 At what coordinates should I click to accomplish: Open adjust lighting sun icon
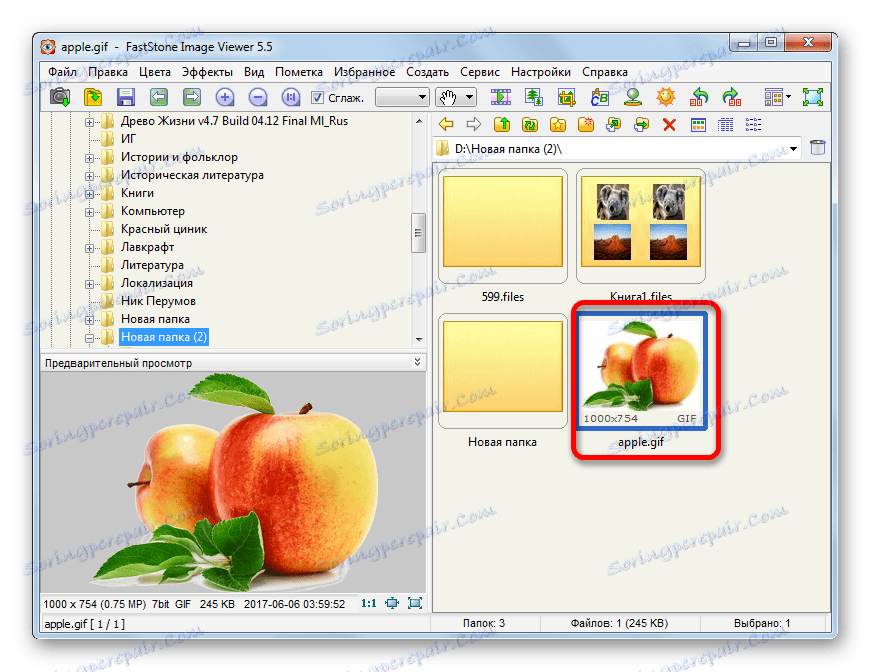[x=665, y=97]
